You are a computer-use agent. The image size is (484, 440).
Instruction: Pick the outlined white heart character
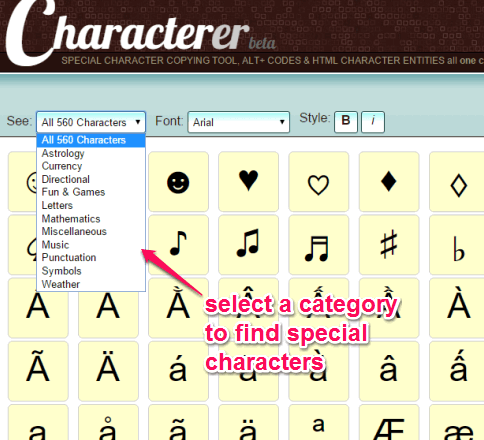(319, 182)
